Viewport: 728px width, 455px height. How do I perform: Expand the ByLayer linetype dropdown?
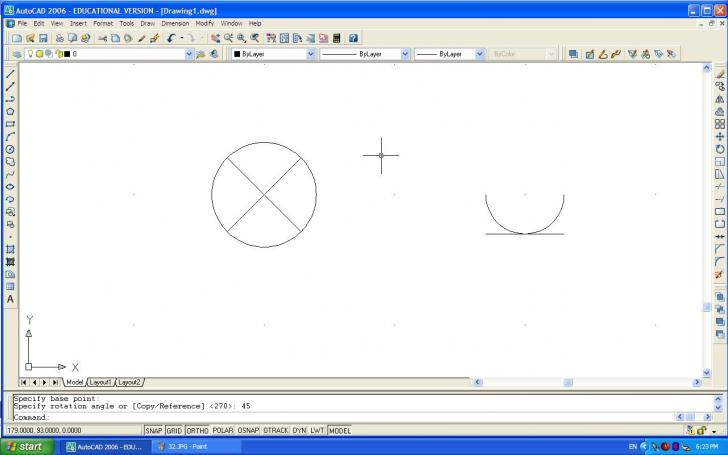405,54
